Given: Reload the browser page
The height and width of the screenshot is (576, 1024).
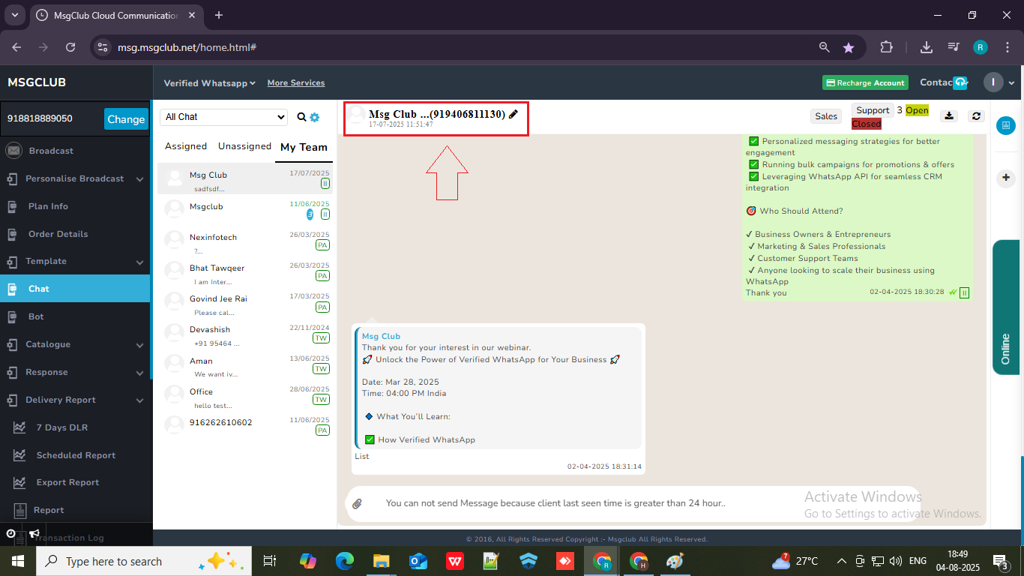Looking at the screenshot, I should (x=71, y=47).
